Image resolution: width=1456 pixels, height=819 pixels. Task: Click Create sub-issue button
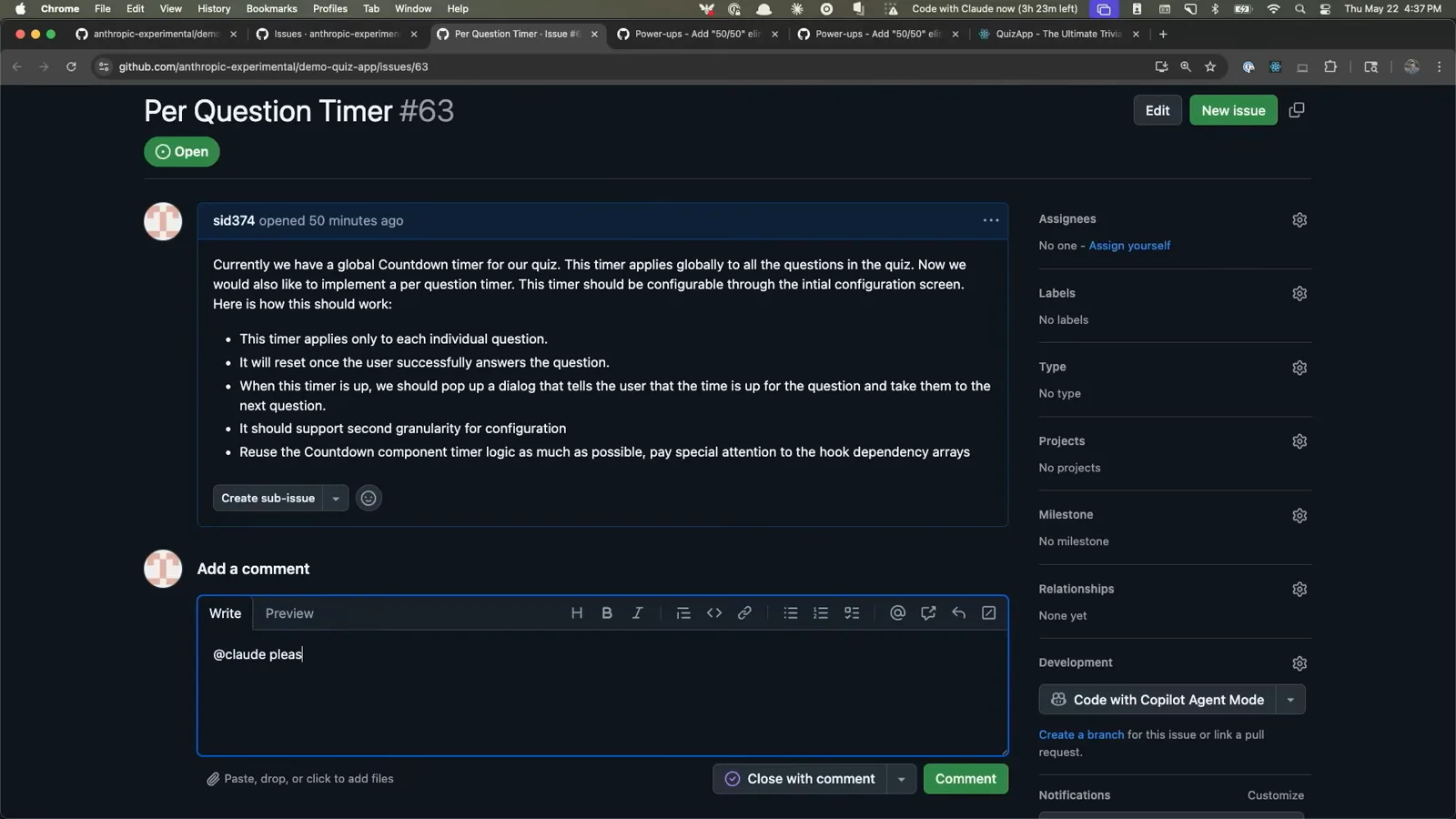(268, 498)
